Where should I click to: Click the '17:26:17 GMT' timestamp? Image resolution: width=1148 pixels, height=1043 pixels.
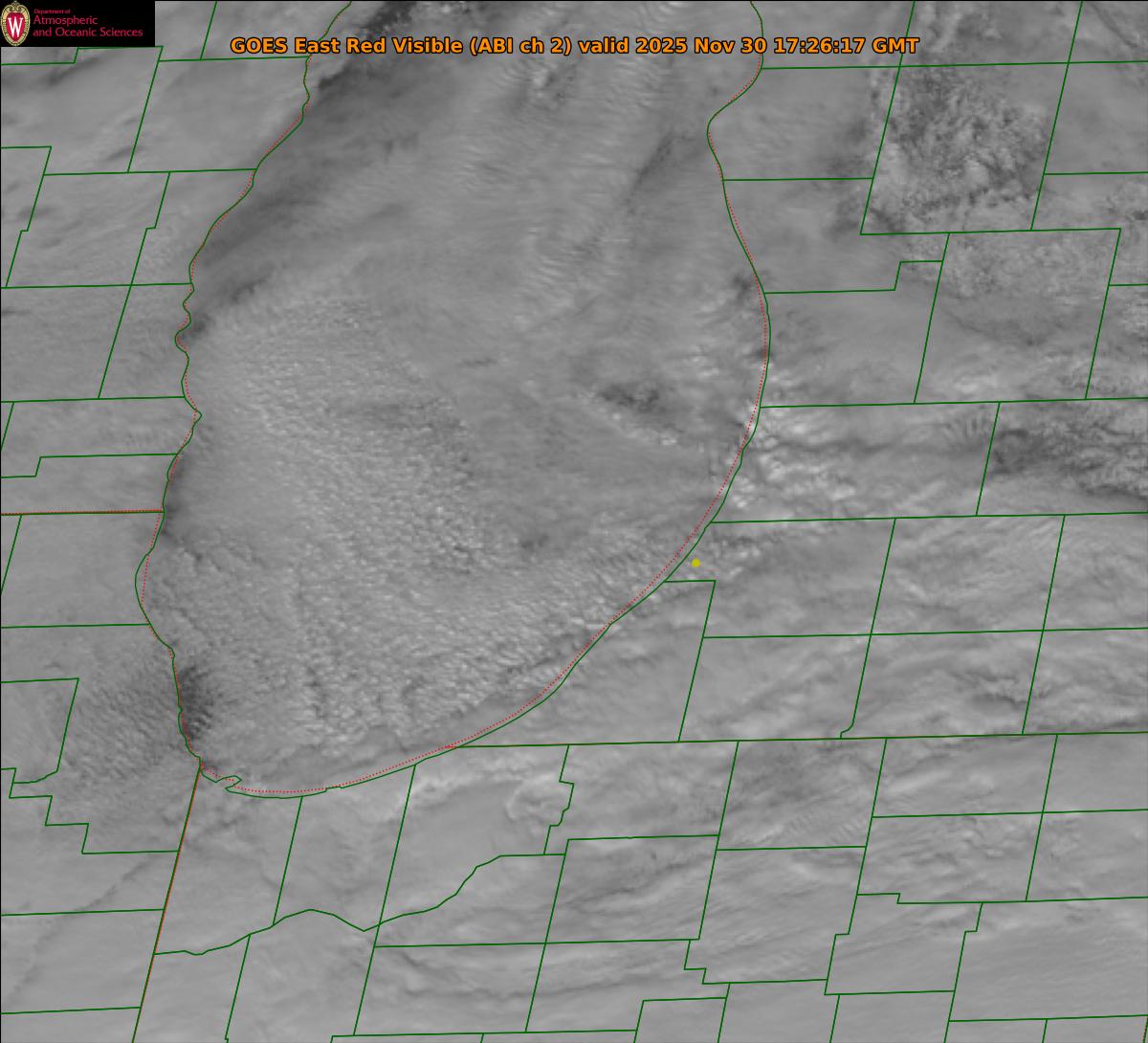coord(845,46)
